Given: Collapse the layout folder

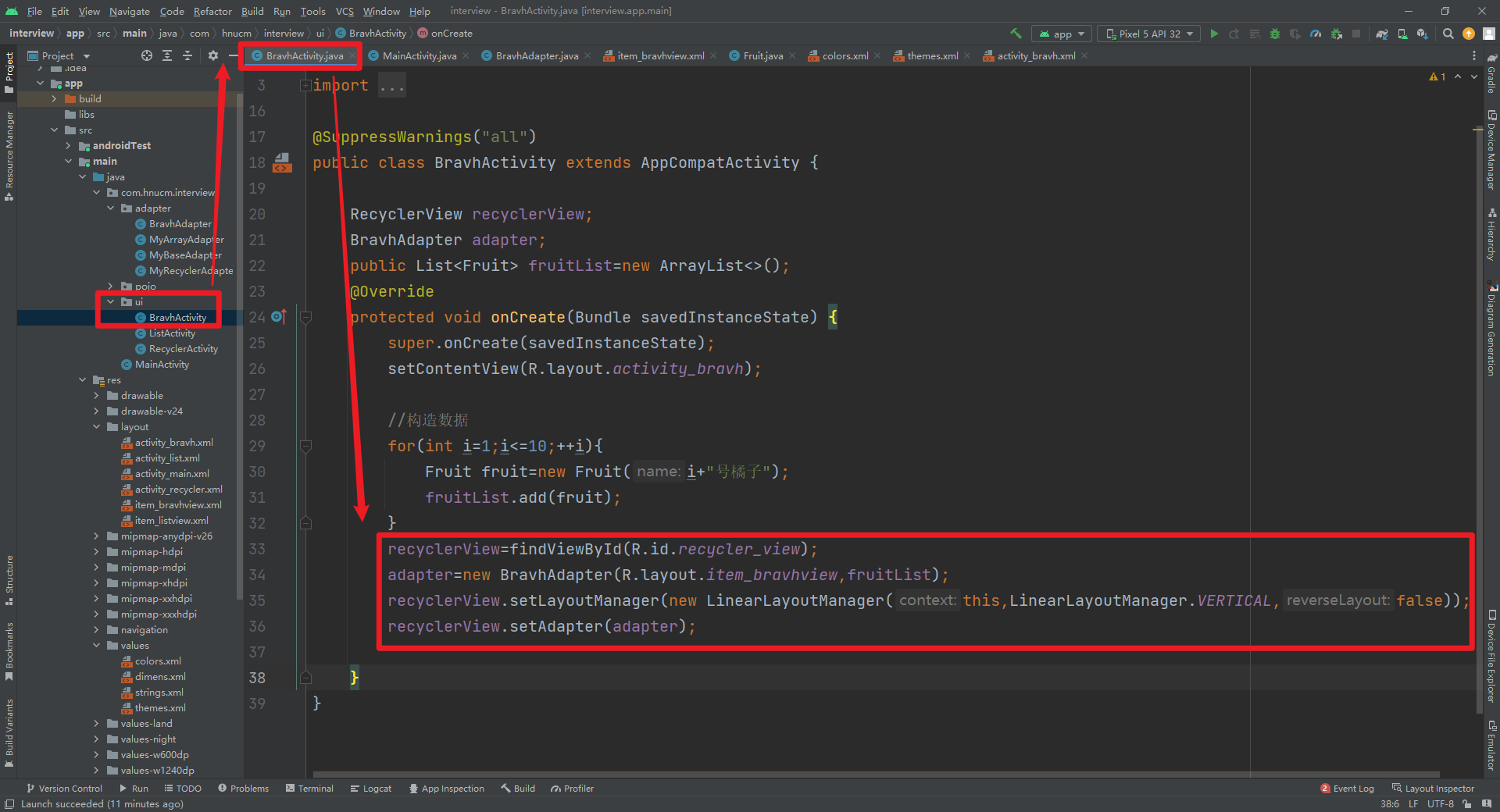Looking at the screenshot, I should (x=96, y=427).
